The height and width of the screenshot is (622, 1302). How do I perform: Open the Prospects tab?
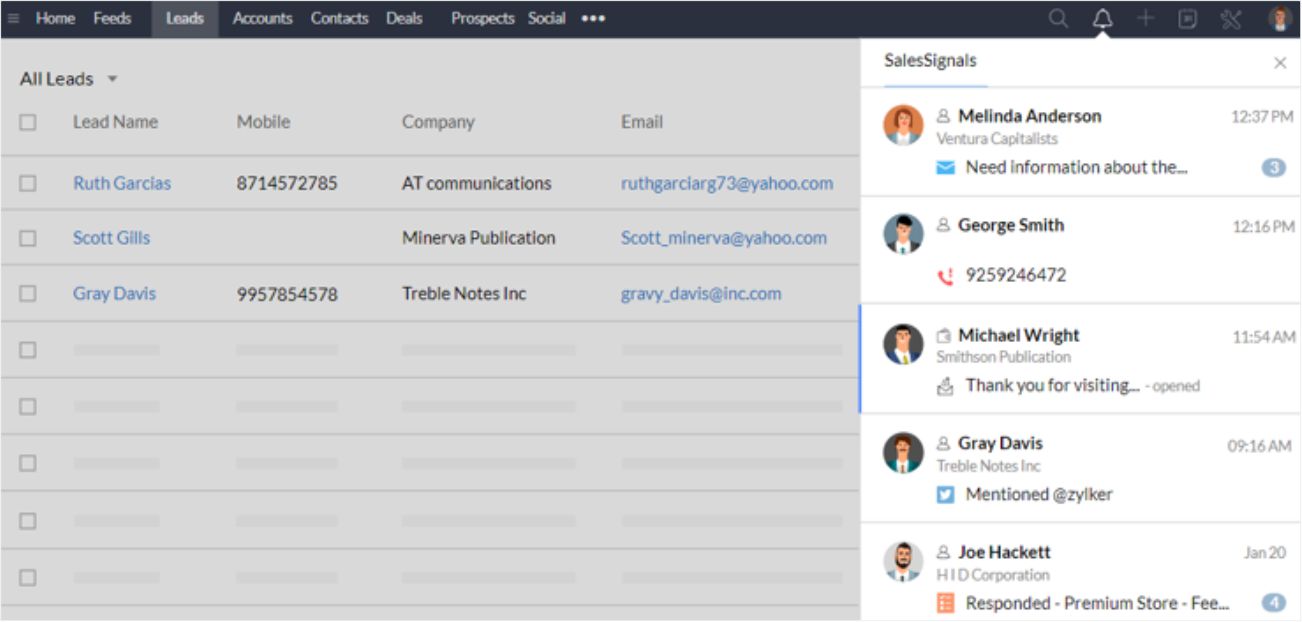pos(482,18)
